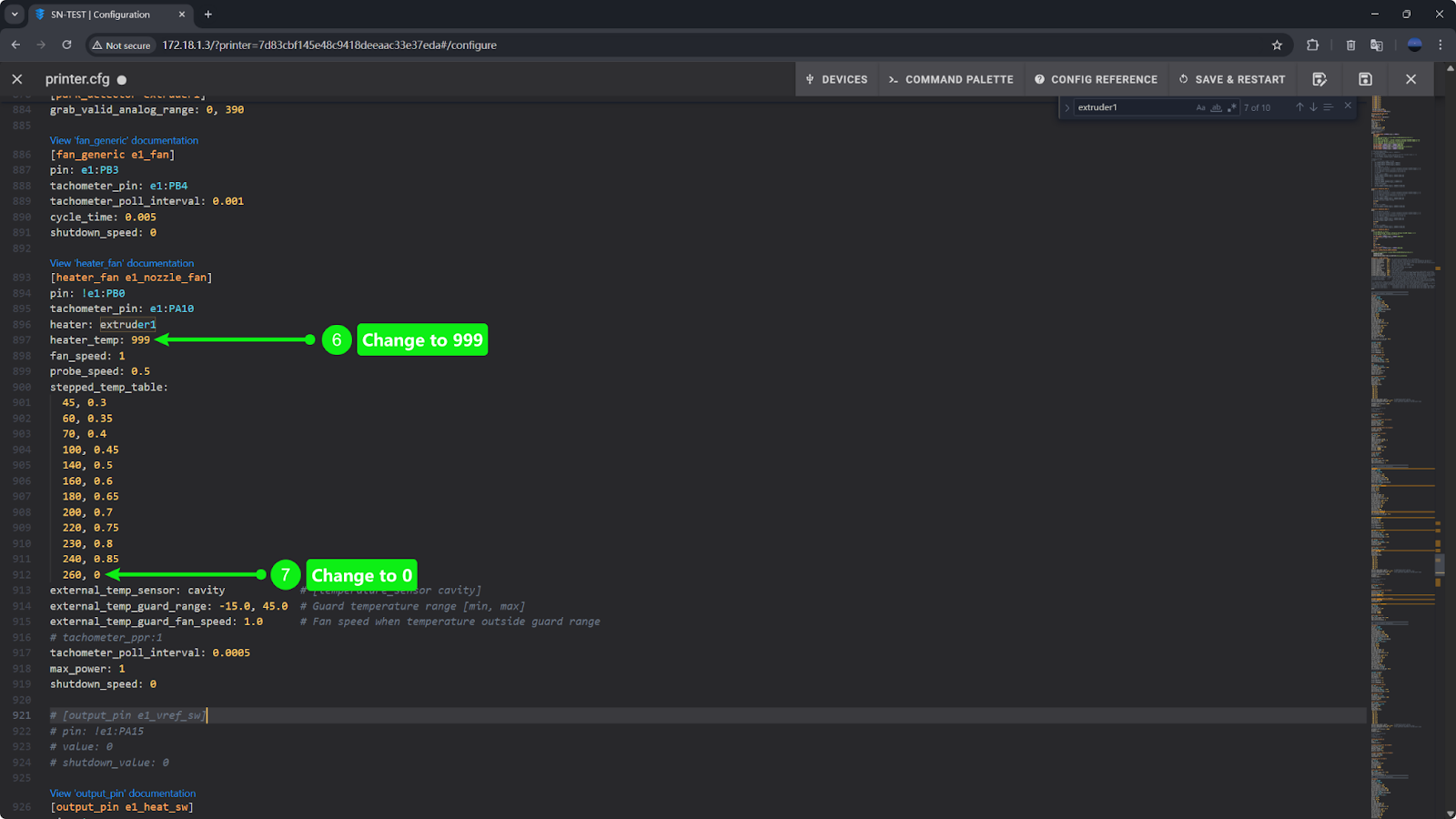Close the SN-TEST | Configuration tab

(x=182, y=15)
